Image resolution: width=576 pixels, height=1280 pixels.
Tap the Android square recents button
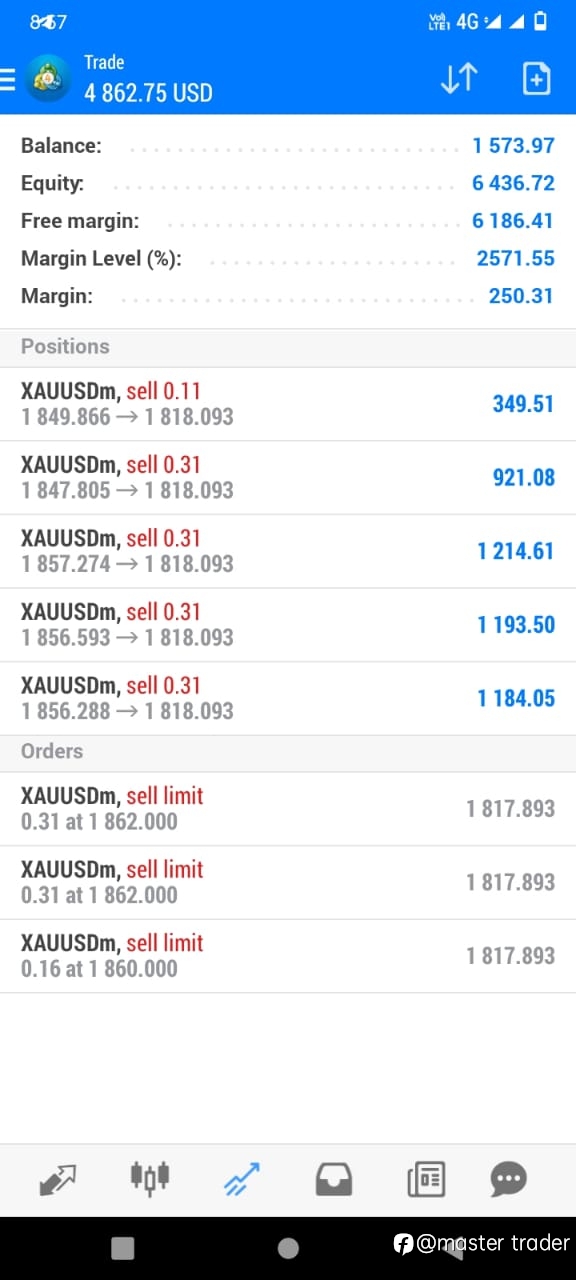pyautogui.click(x=123, y=1247)
